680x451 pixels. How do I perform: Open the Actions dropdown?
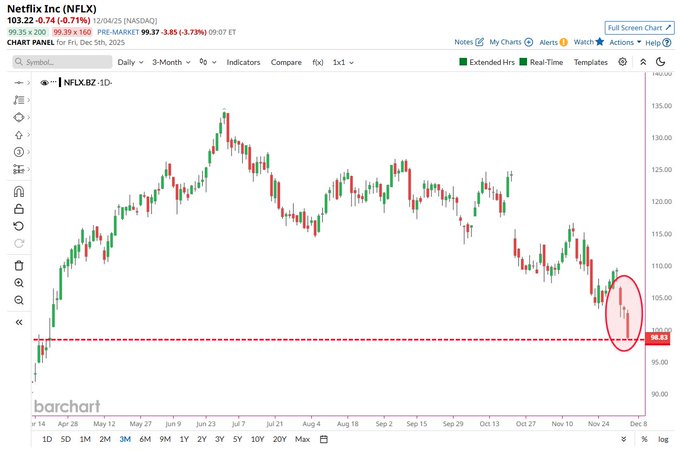click(625, 42)
